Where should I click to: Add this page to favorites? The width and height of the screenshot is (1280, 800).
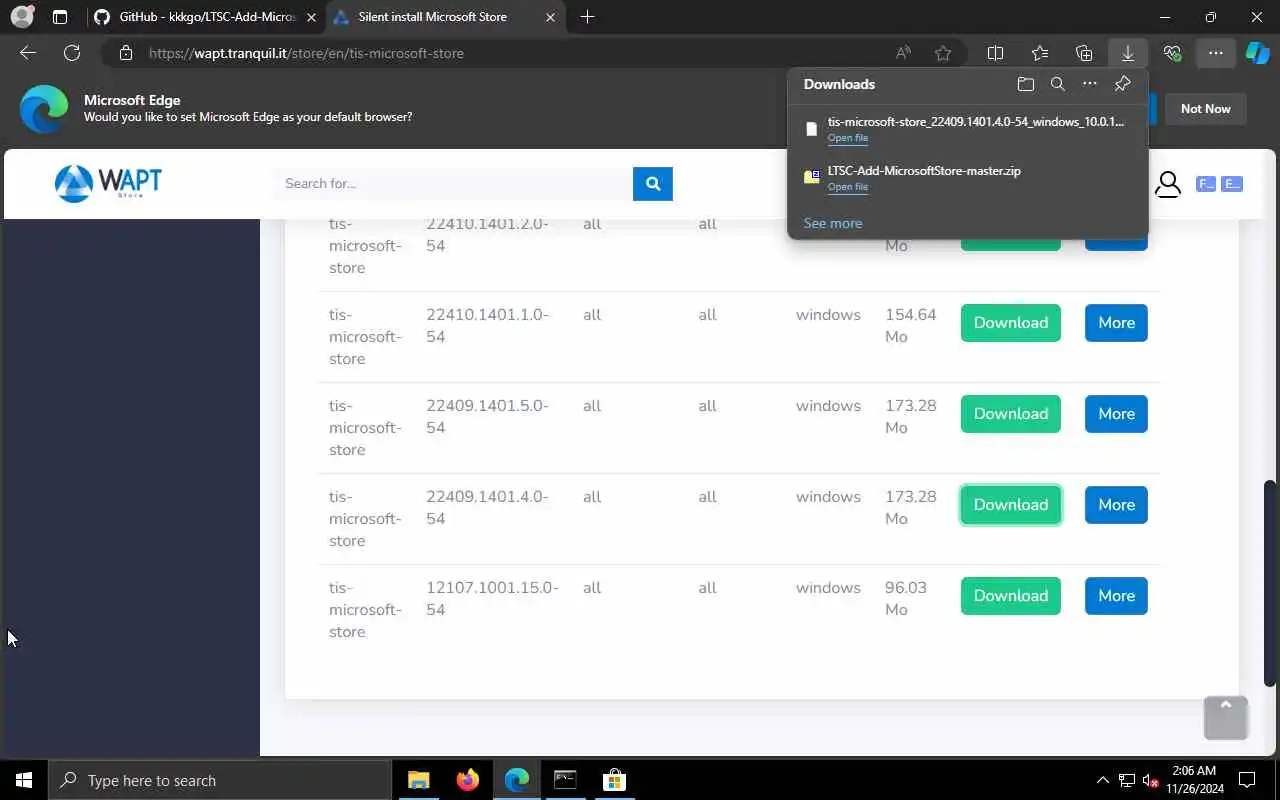pos(943,53)
